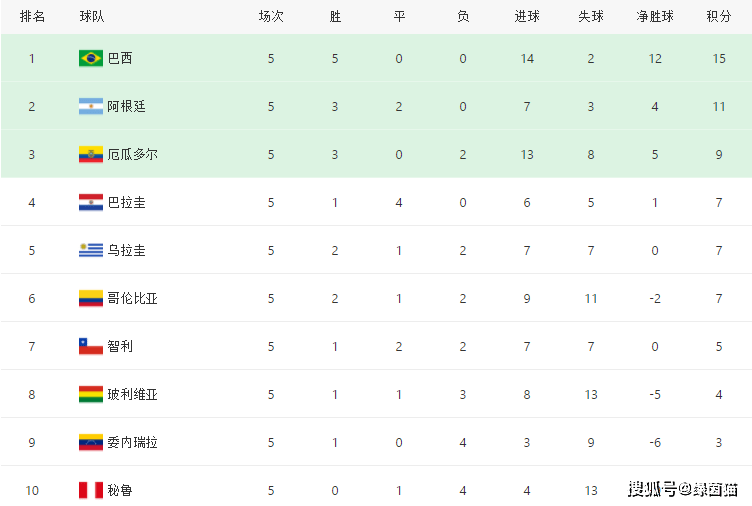Select the 积分 column header
Image resolution: width=752 pixels, height=506 pixels.
click(x=718, y=16)
